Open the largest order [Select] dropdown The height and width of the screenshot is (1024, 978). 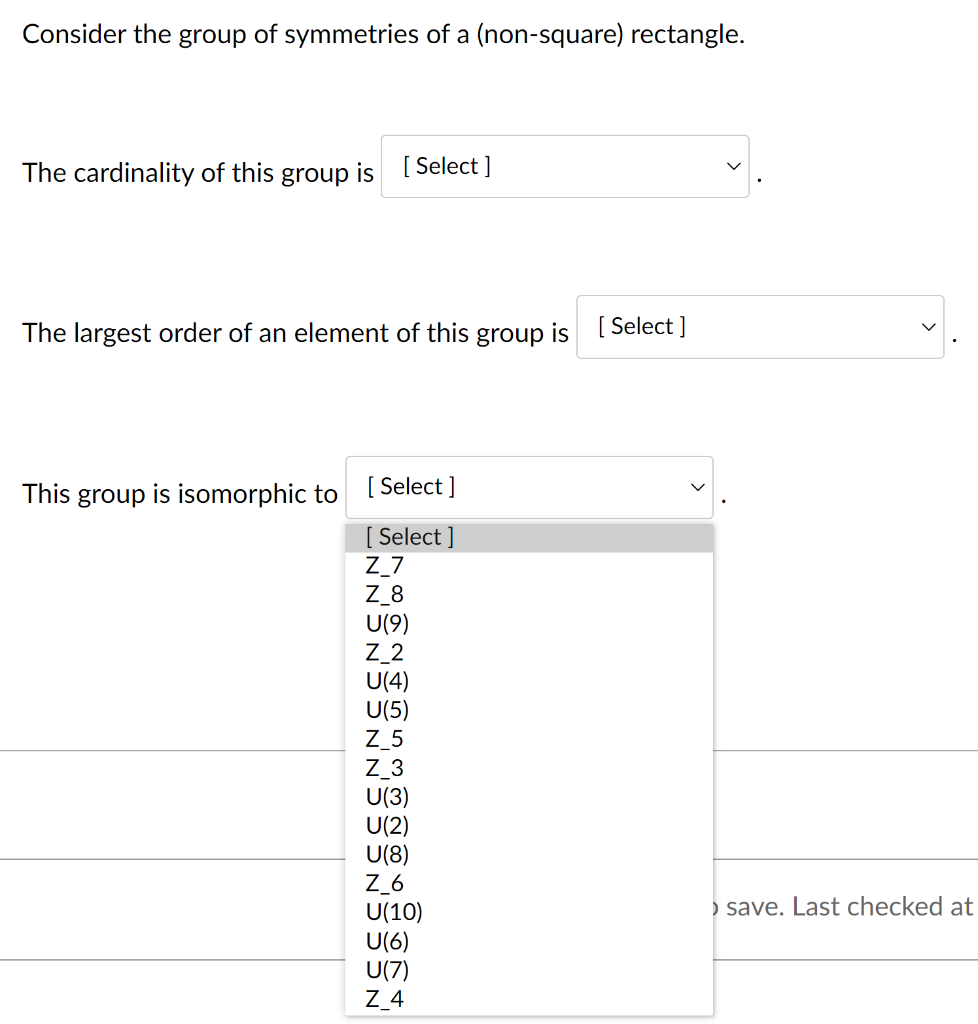coord(759,326)
